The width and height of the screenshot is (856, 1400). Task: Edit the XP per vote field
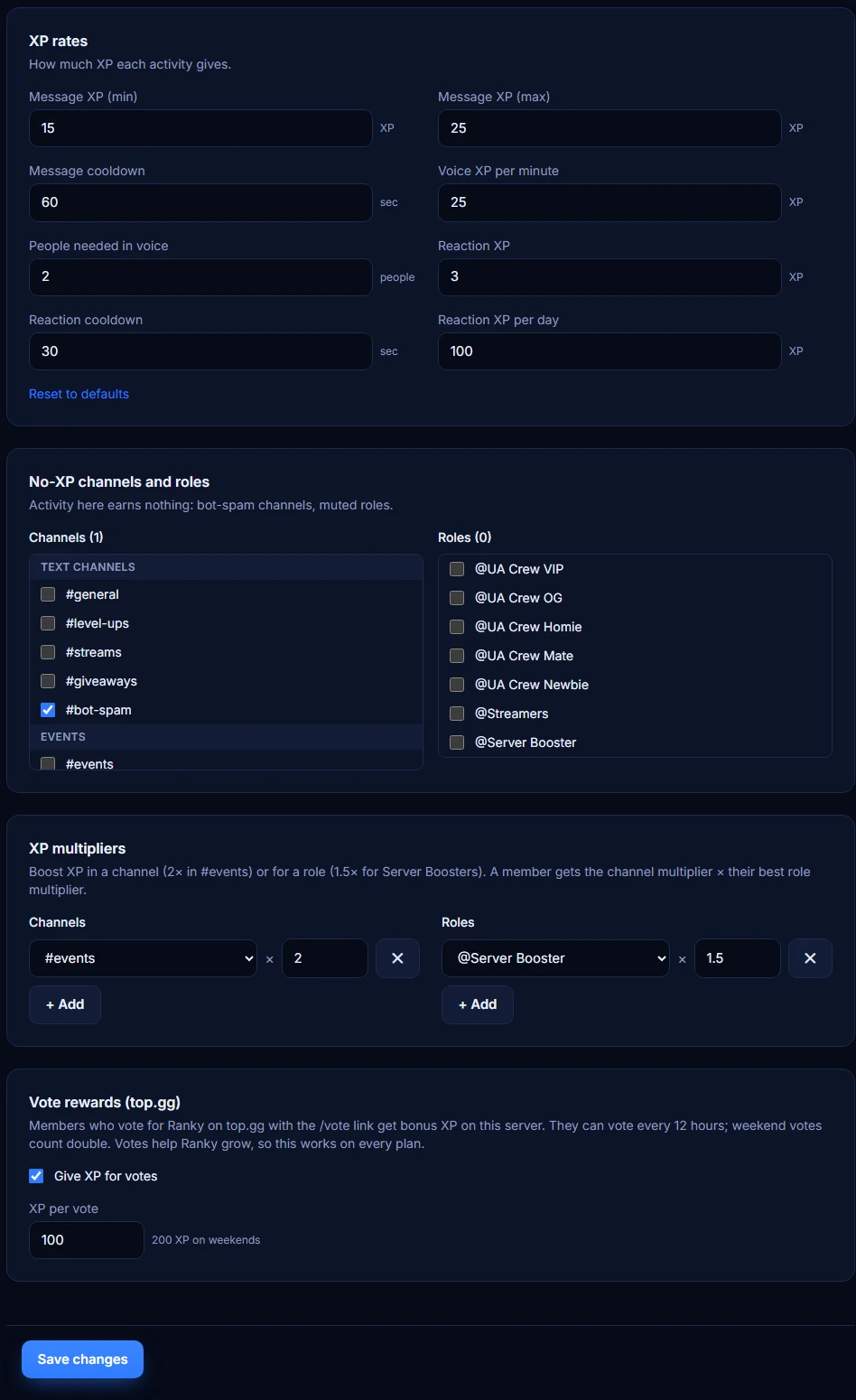[x=87, y=1240]
